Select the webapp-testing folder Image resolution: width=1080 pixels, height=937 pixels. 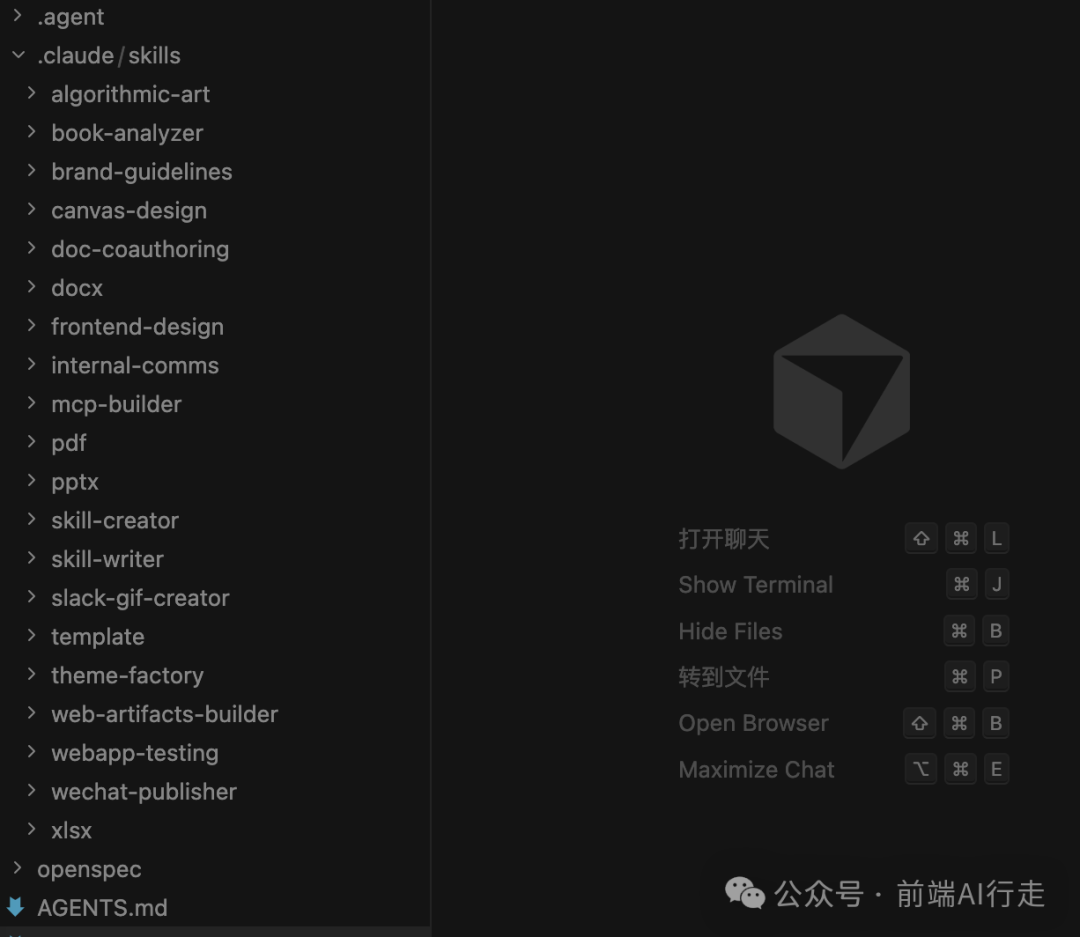[x=135, y=752]
